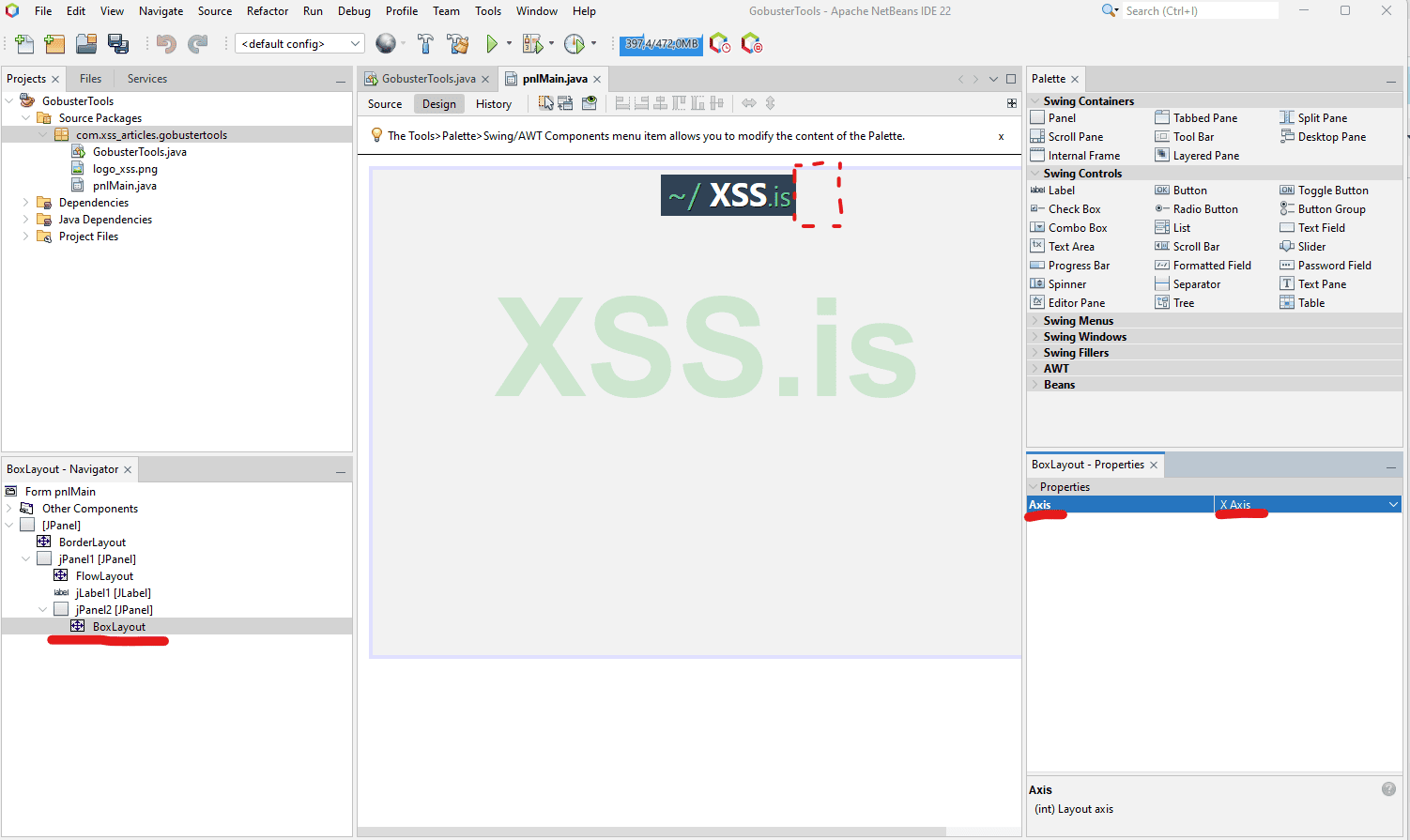Open the File menu
The image size is (1410, 840).
pyautogui.click(x=43, y=11)
